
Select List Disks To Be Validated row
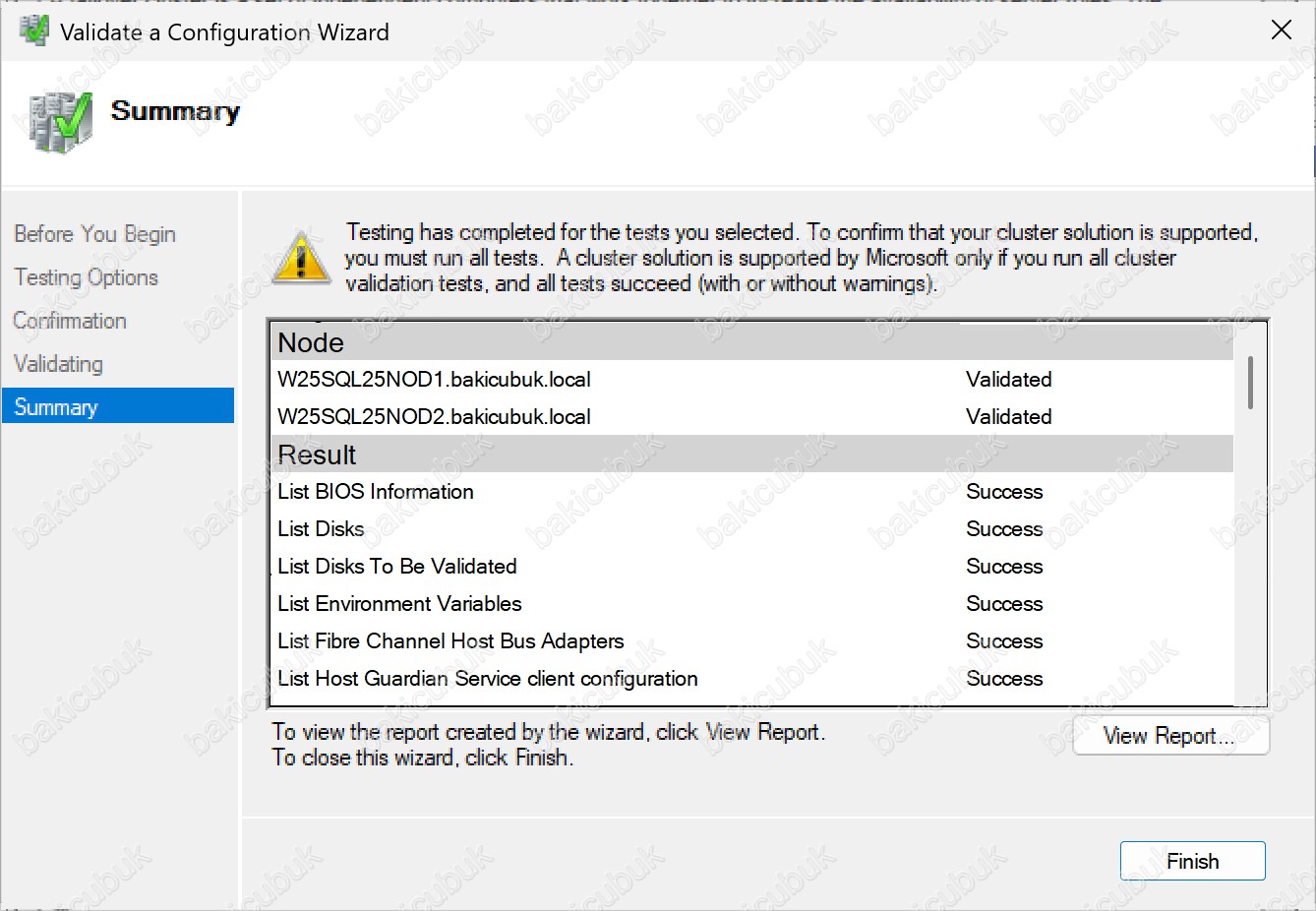pos(396,567)
